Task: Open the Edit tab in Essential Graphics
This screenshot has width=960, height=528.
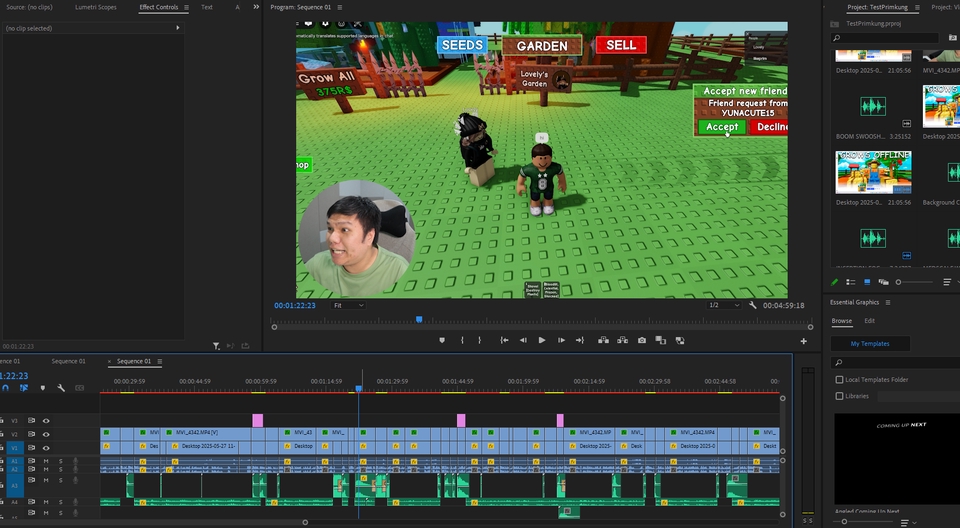Action: click(x=869, y=320)
